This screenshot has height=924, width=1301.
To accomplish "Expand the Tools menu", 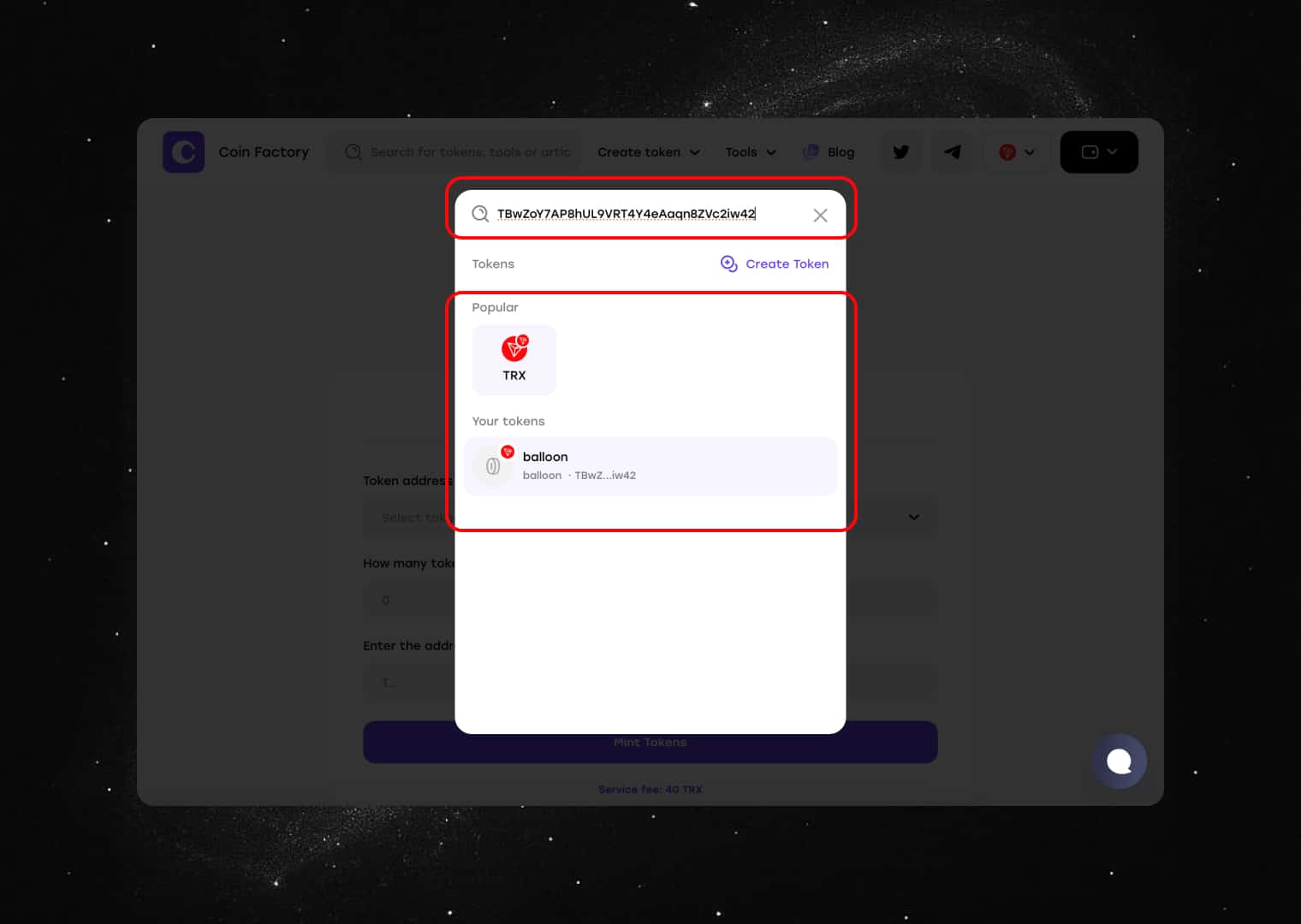I will click(x=751, y=152).
